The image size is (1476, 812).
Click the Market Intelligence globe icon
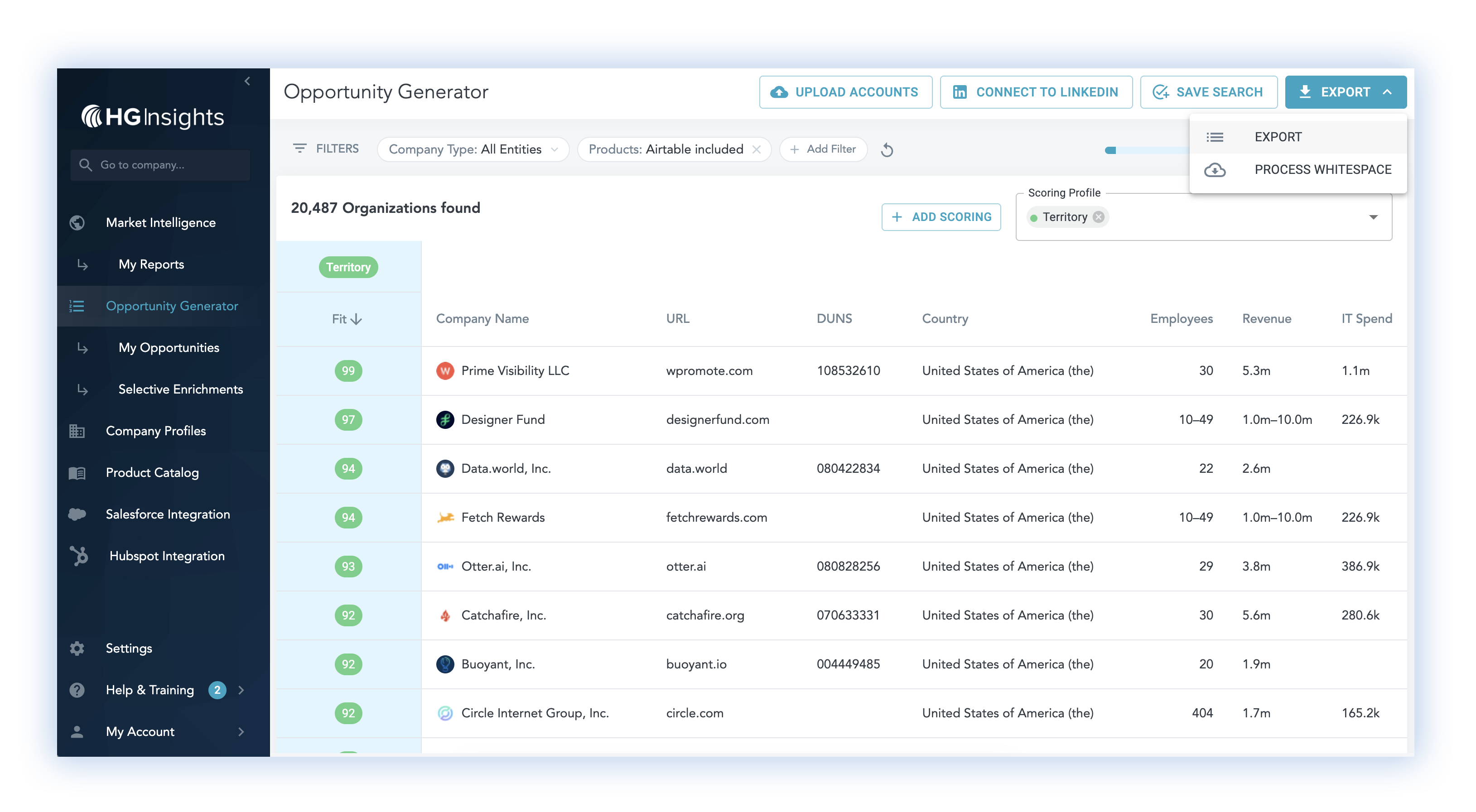77,223
